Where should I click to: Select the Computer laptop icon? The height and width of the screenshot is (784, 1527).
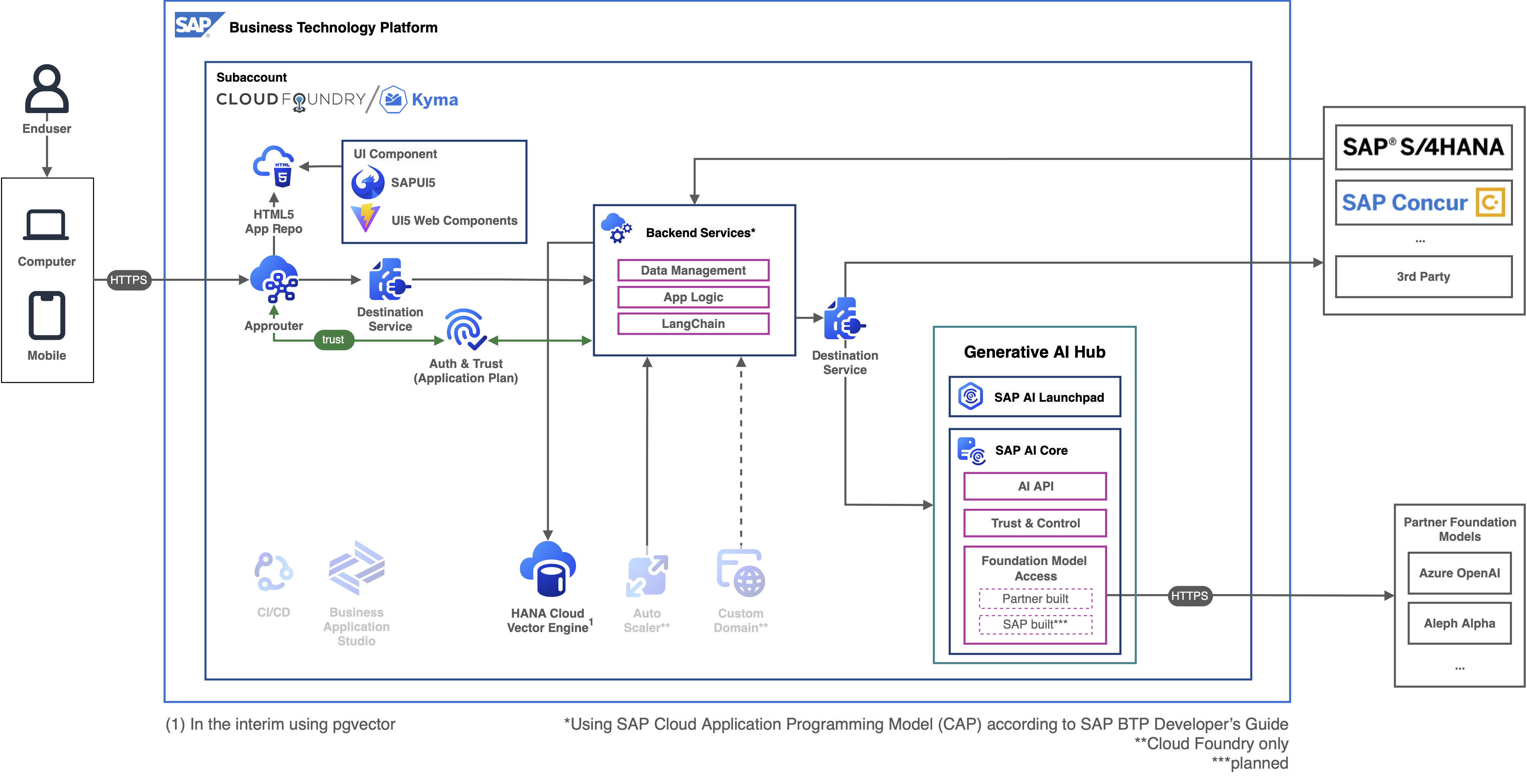(46, 225)
